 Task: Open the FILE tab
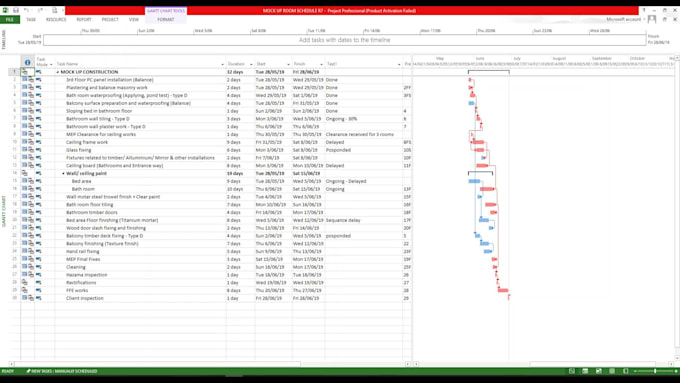point(10,20)
